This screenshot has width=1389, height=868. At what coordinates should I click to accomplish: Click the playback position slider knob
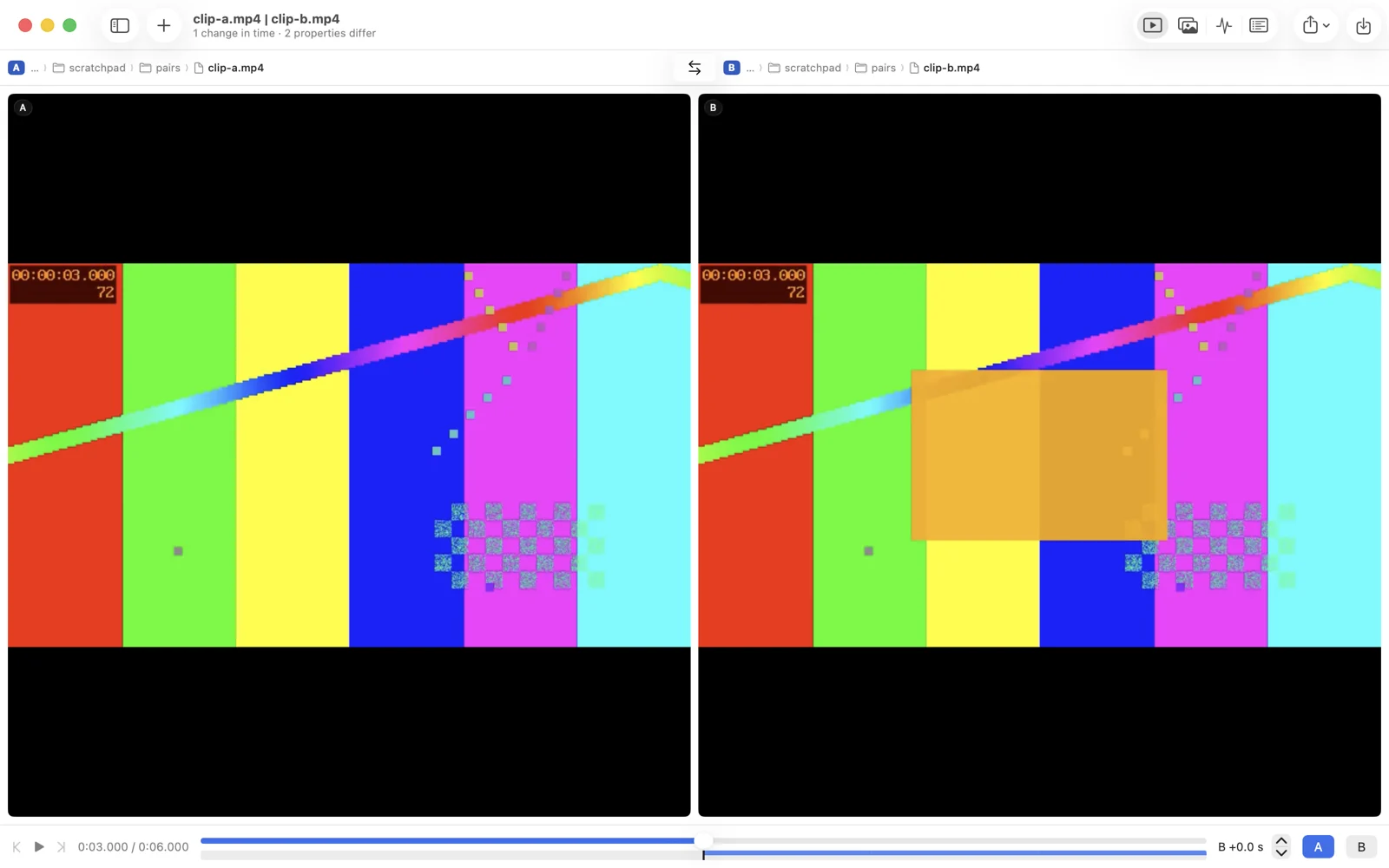coord(703,840)
